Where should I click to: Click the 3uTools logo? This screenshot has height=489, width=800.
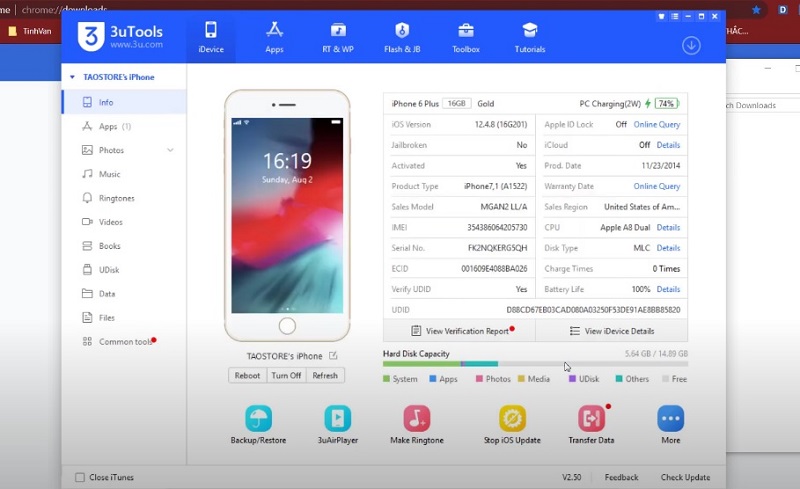pos(120,36)
